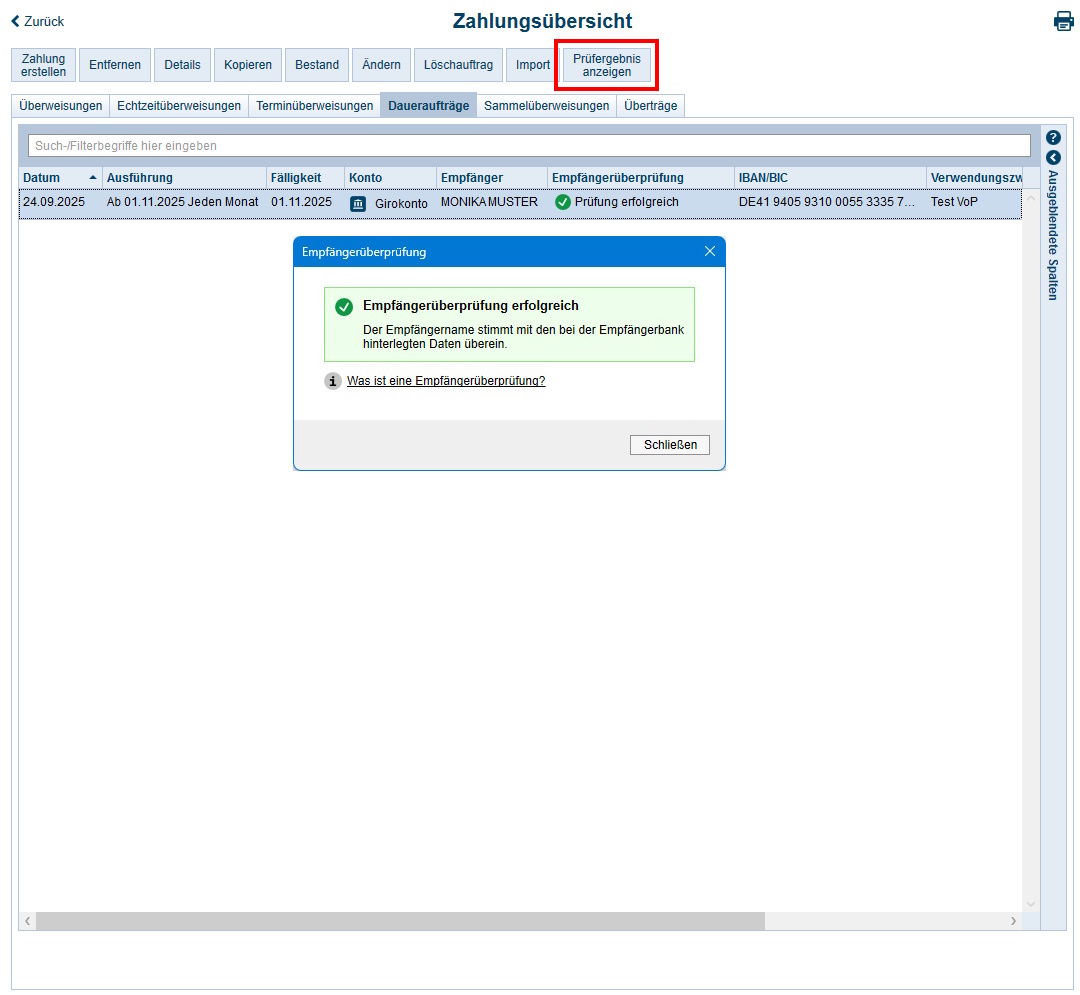Click the Zahlung erstellen button
The width and height of the screenshot is (1080, 995).
coord(43,65)
